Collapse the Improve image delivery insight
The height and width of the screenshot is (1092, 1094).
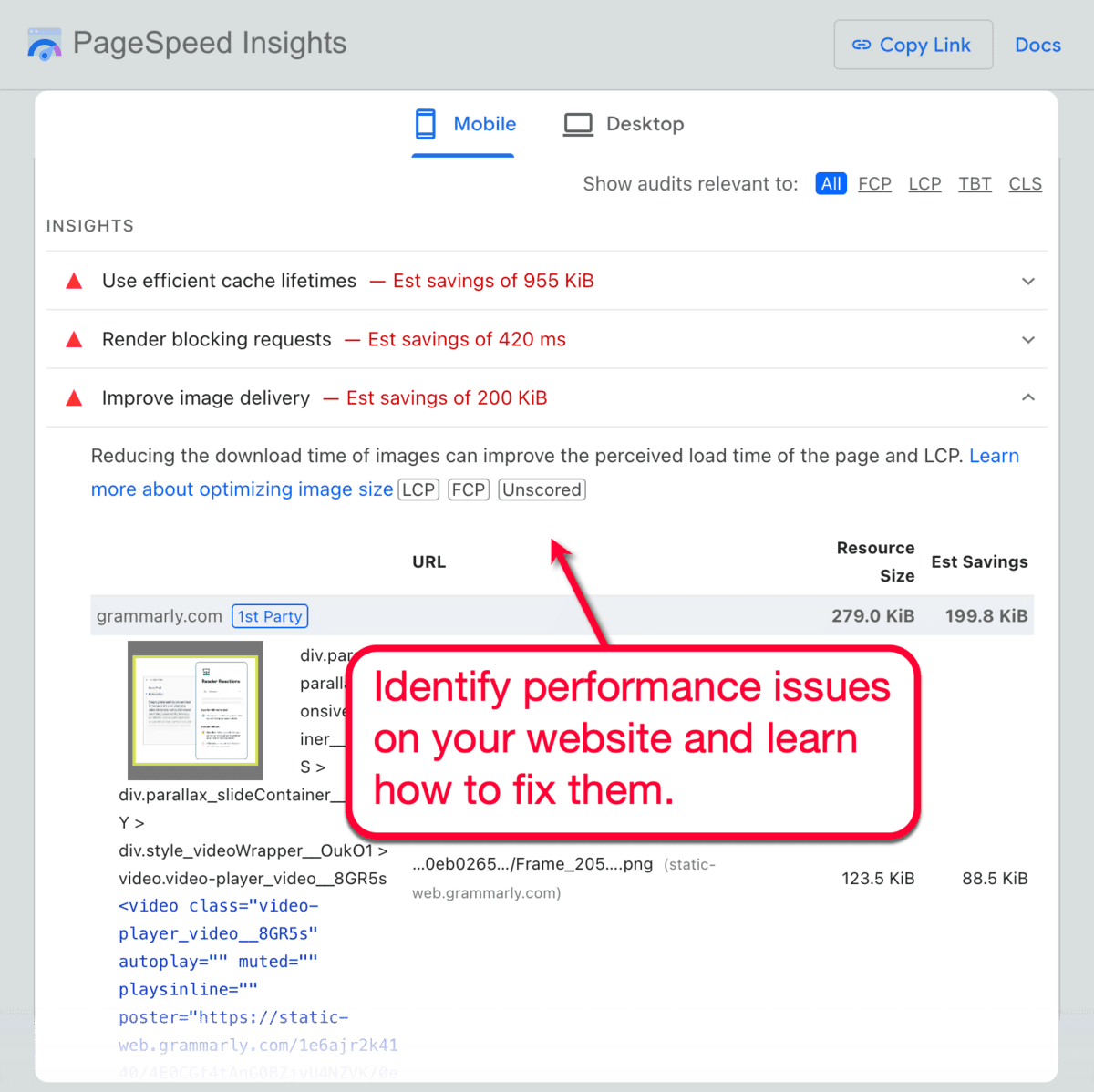(x=1028, y=397)
